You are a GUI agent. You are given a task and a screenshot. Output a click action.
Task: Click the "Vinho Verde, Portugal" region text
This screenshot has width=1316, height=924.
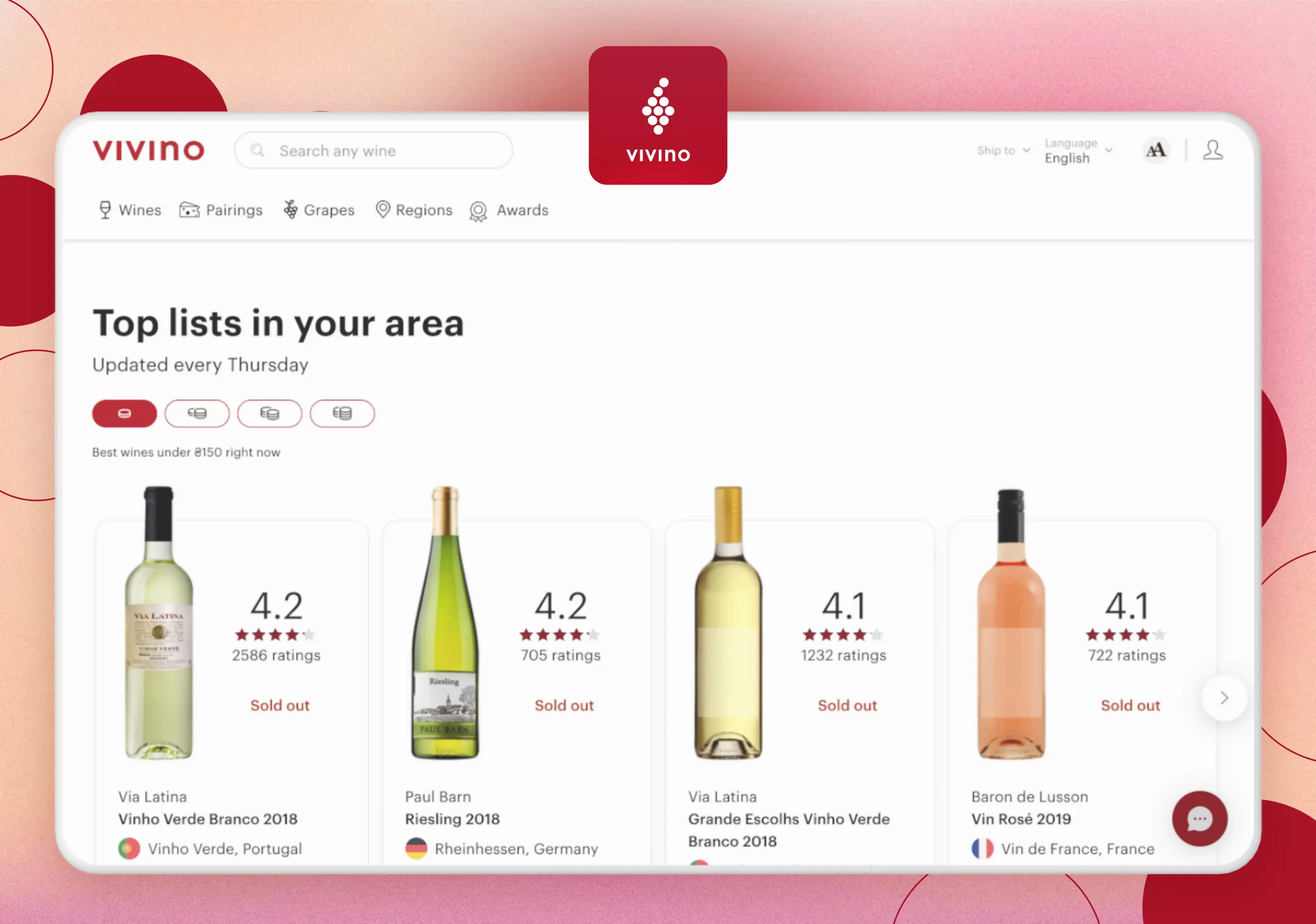click(225, 848)
